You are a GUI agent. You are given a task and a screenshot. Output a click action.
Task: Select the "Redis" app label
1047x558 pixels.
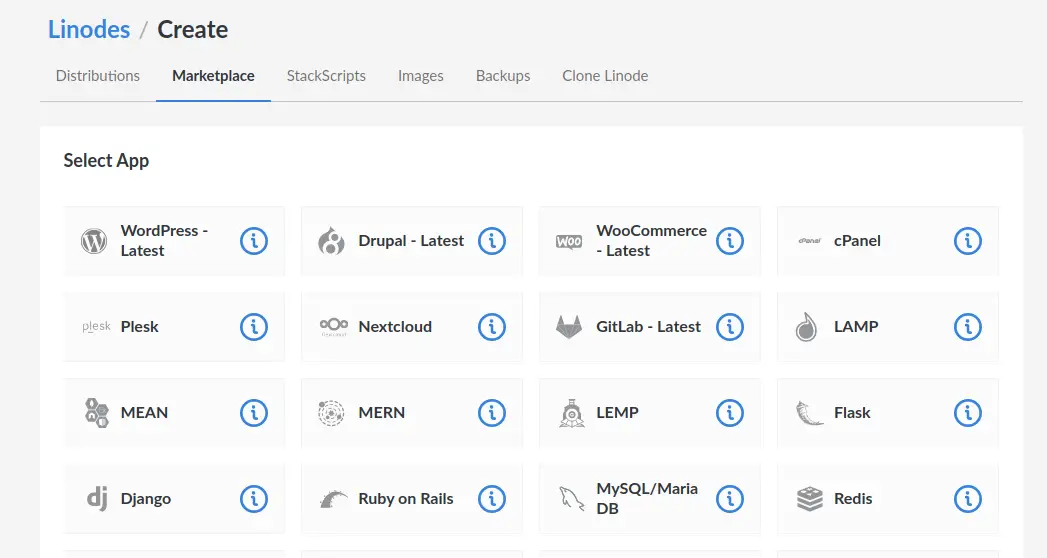853,499
